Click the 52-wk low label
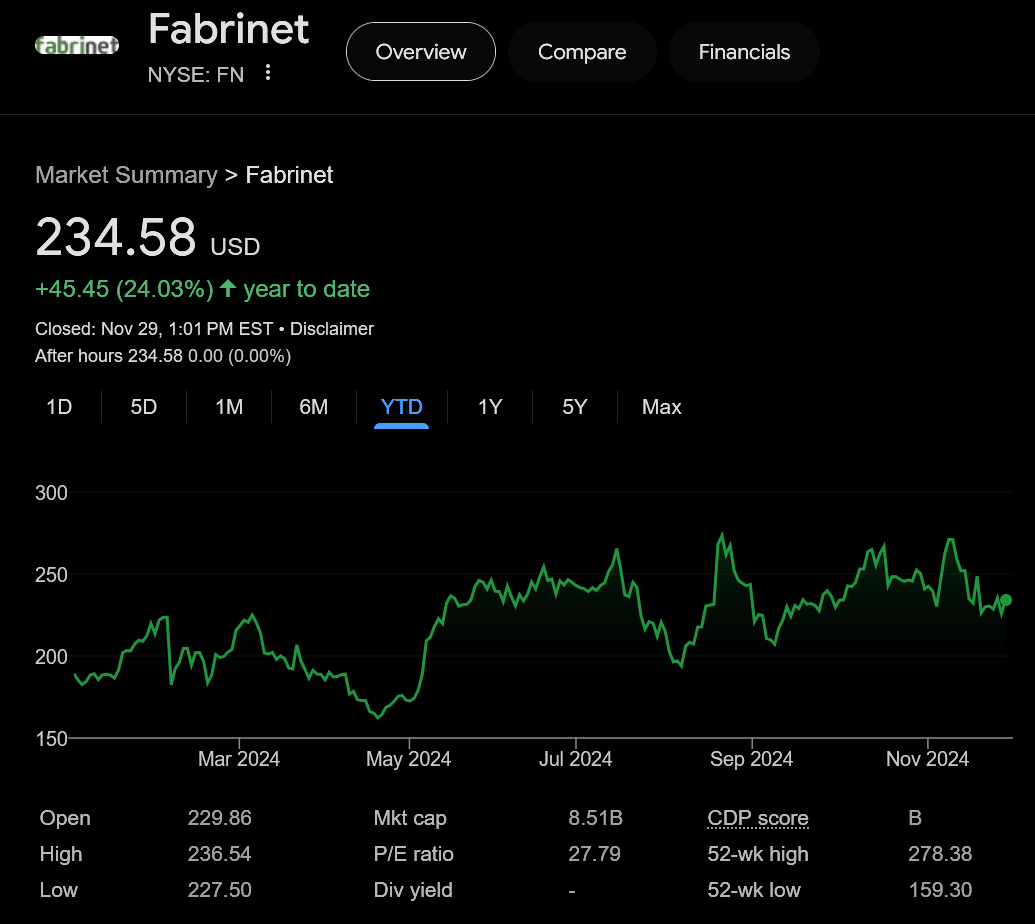 [754, 890]
